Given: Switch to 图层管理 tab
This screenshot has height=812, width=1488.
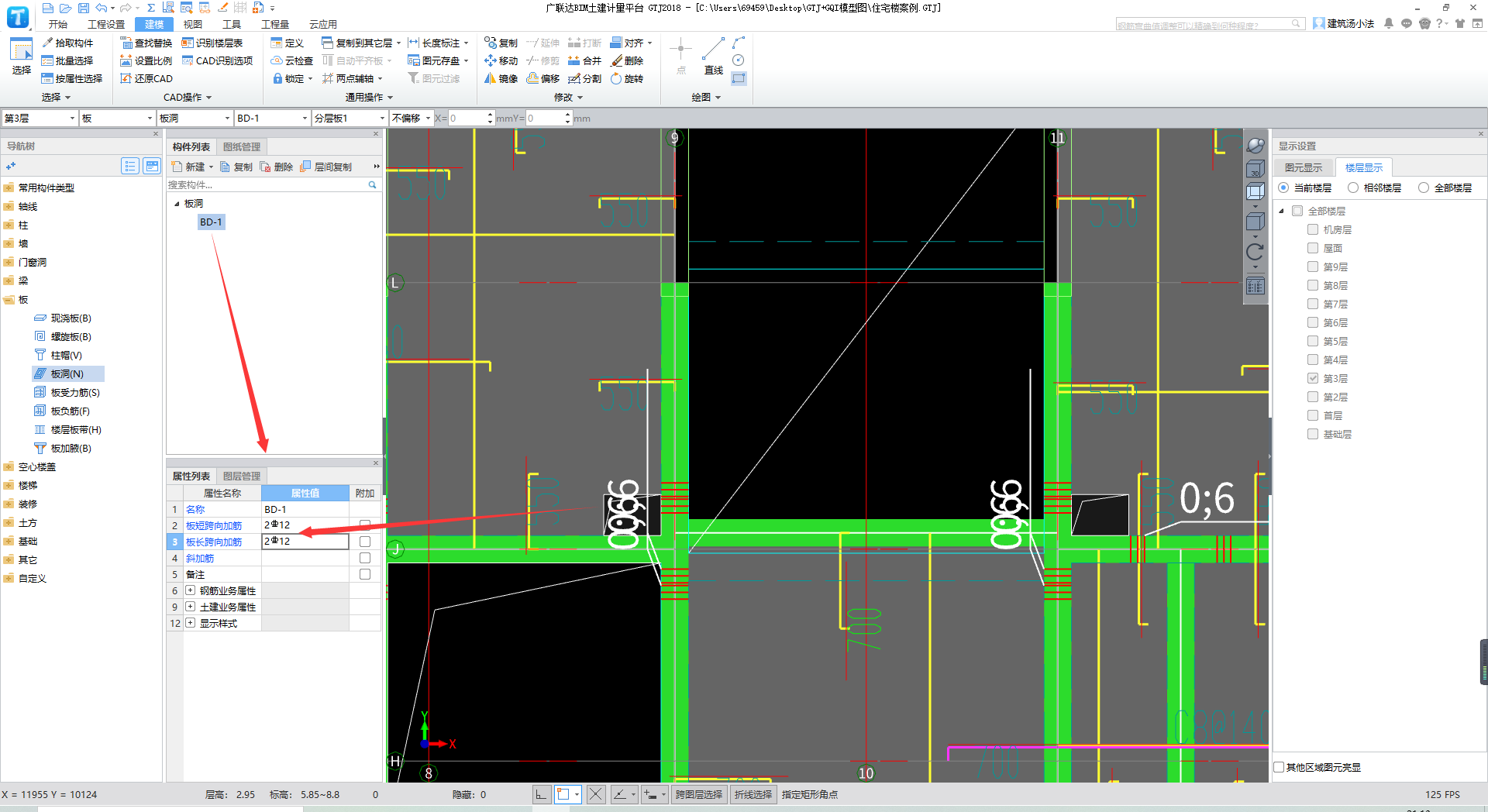Looking at the screenshot, I should coord(242,476).
